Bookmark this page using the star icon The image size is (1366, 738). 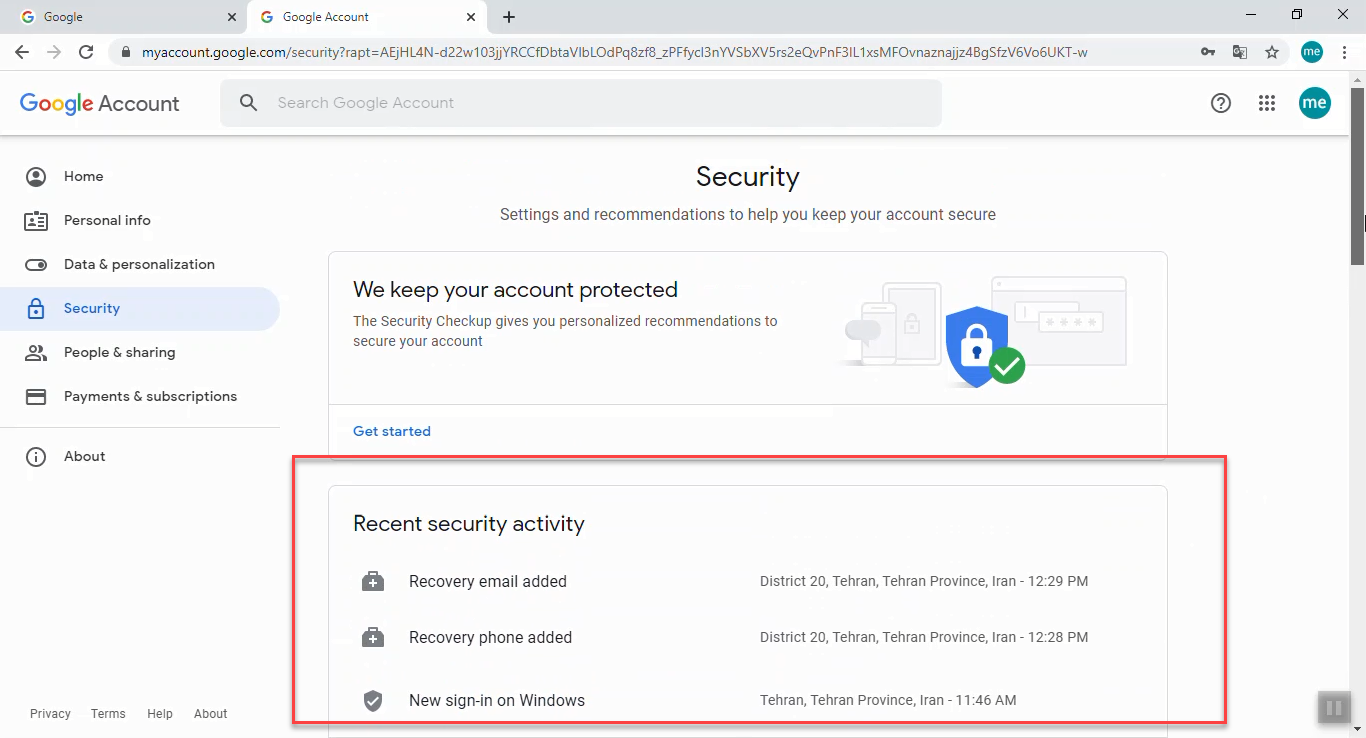coord(1271,52)
